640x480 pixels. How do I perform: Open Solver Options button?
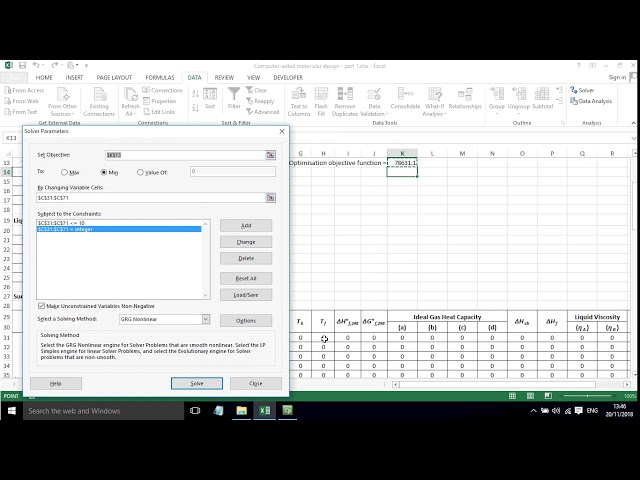pyautogui.click(x=246, y=320)
